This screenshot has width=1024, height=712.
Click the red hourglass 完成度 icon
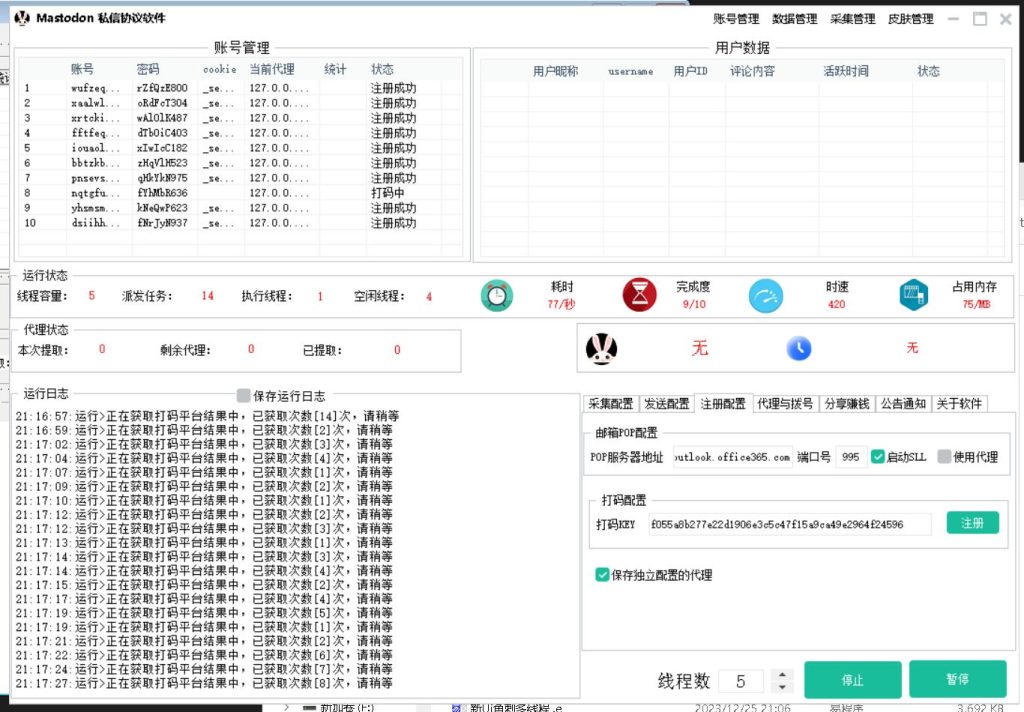(x=640, y=295)
